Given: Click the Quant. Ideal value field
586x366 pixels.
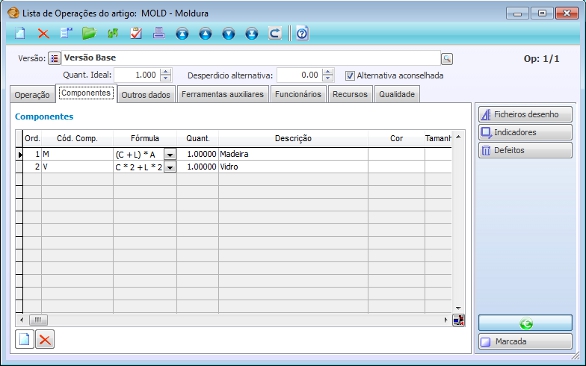Looking at the screenshot, I should 137,75.
